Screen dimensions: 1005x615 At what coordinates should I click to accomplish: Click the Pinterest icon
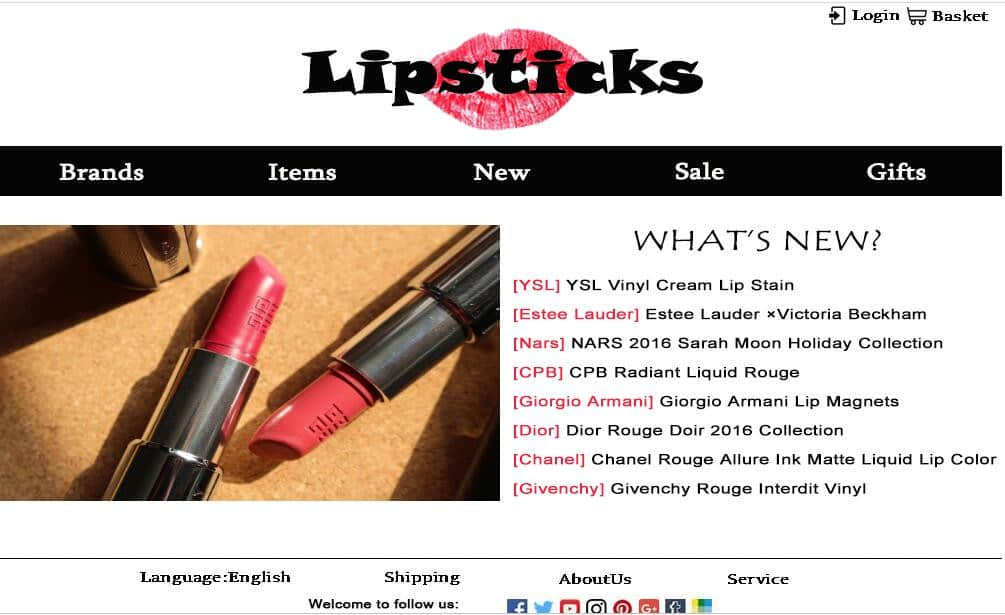click(622, 607)
